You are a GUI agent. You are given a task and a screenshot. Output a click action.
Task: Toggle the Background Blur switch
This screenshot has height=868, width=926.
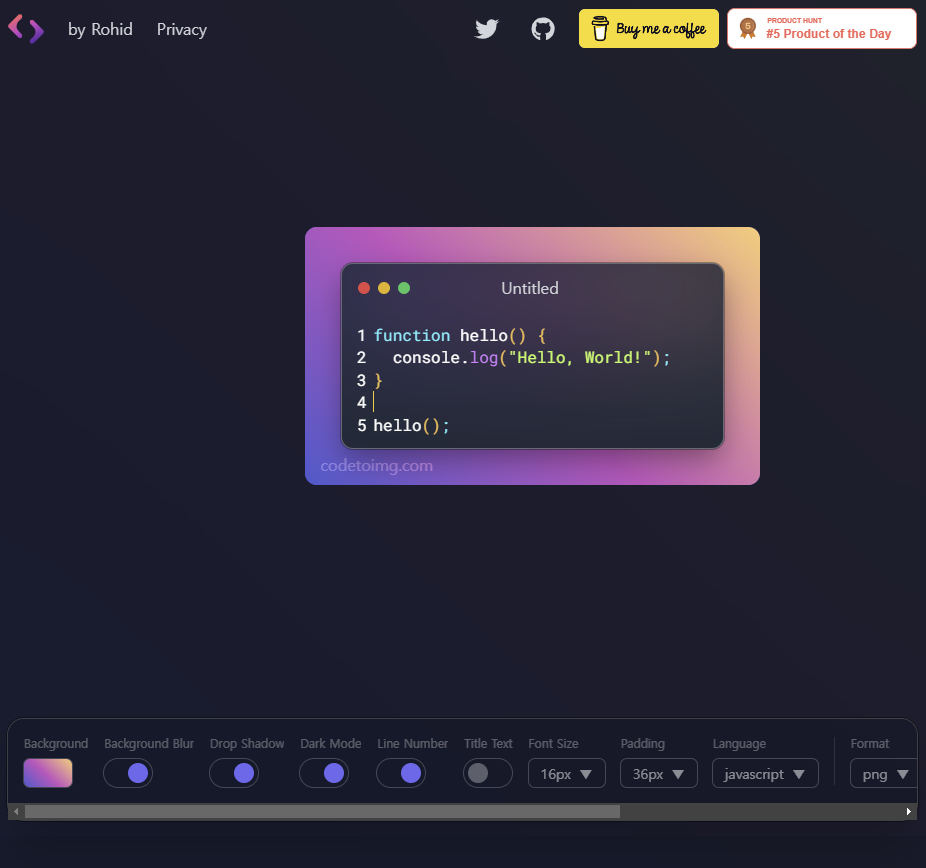click(x=128, y=773)
